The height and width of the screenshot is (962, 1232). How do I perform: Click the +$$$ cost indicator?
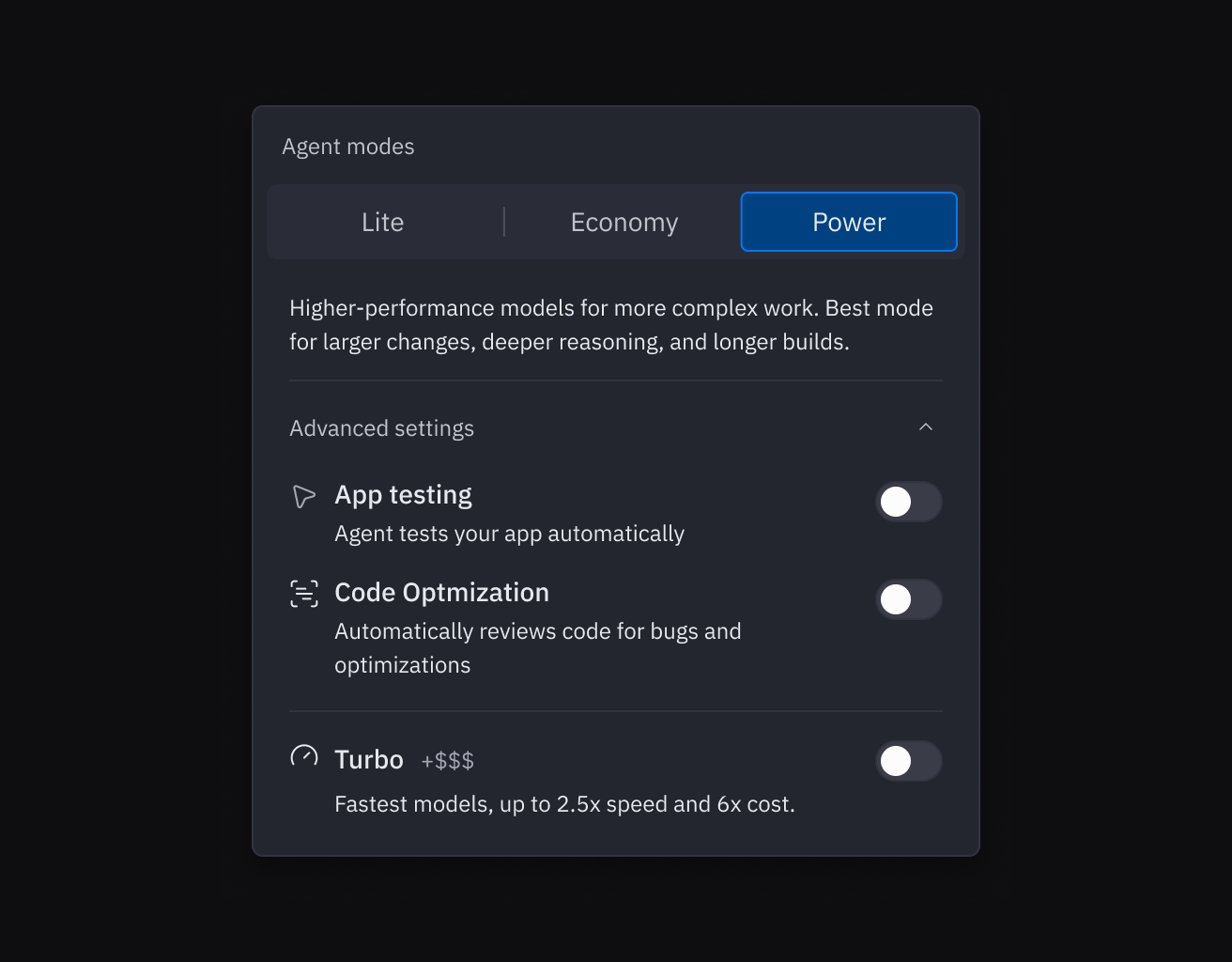448,761
